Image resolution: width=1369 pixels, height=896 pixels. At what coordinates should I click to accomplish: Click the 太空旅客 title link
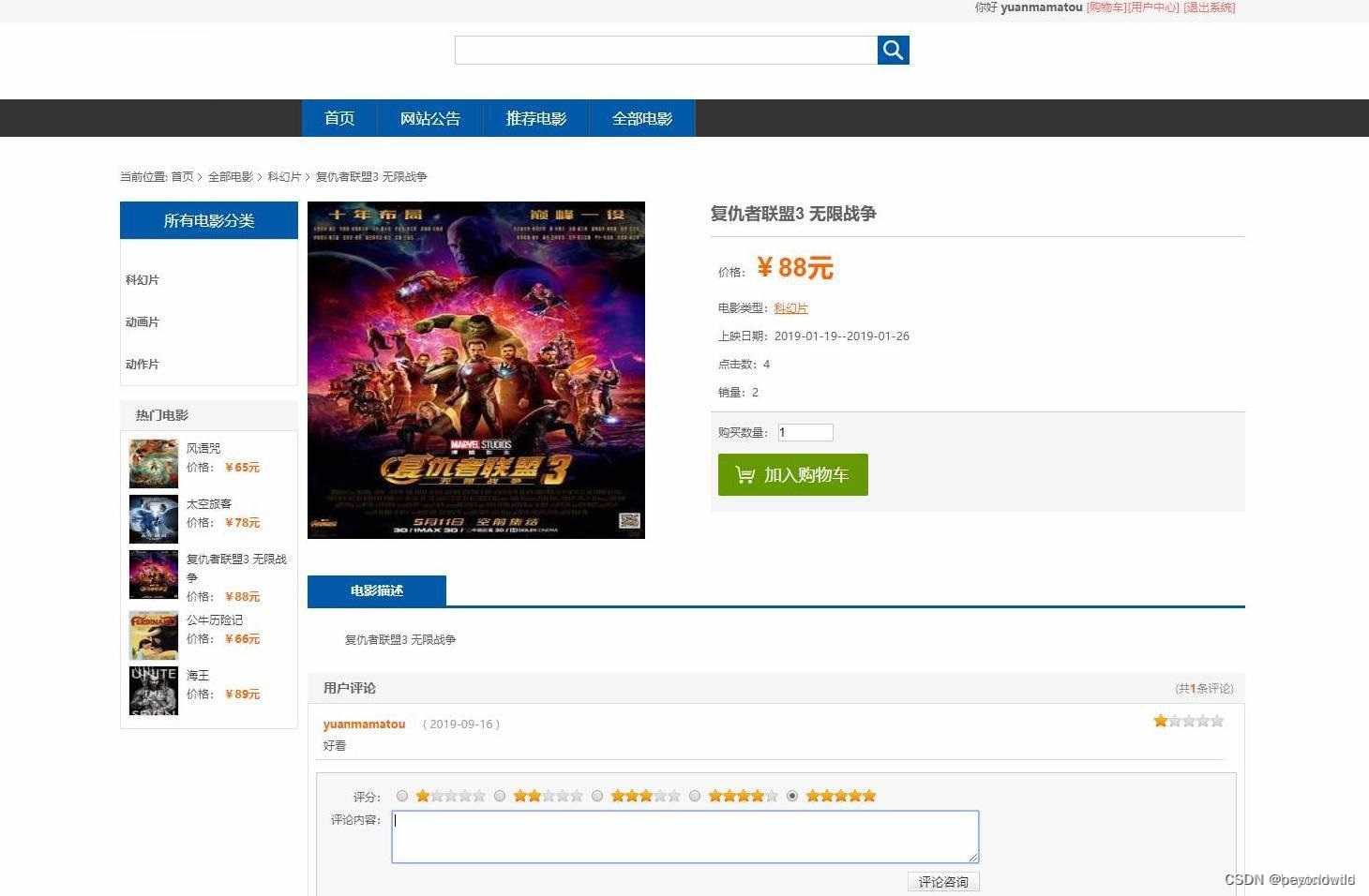point(209,503)
